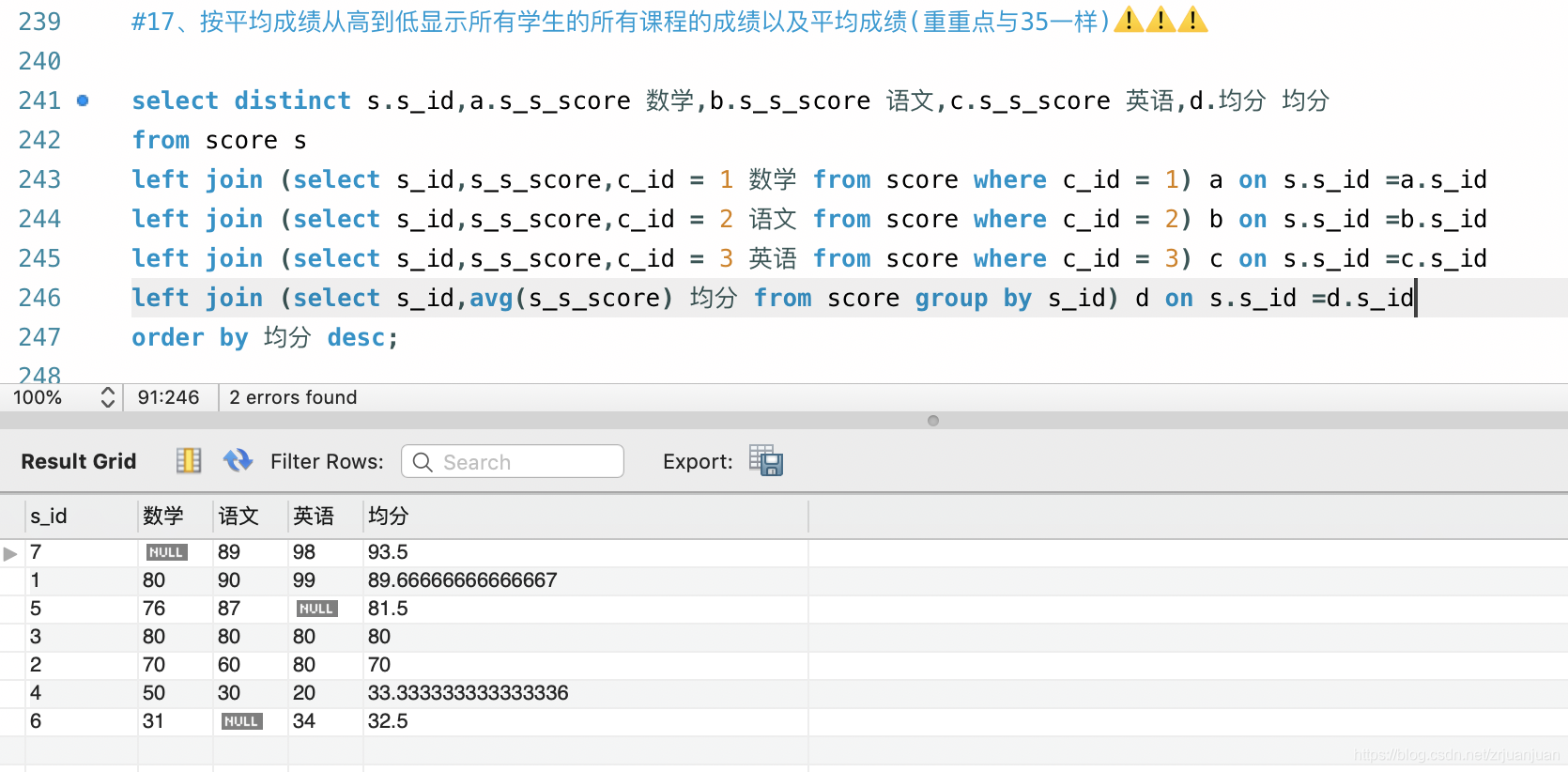Click 'order by' on line 247
The image size is (1568, 772).
click(190, 337)
